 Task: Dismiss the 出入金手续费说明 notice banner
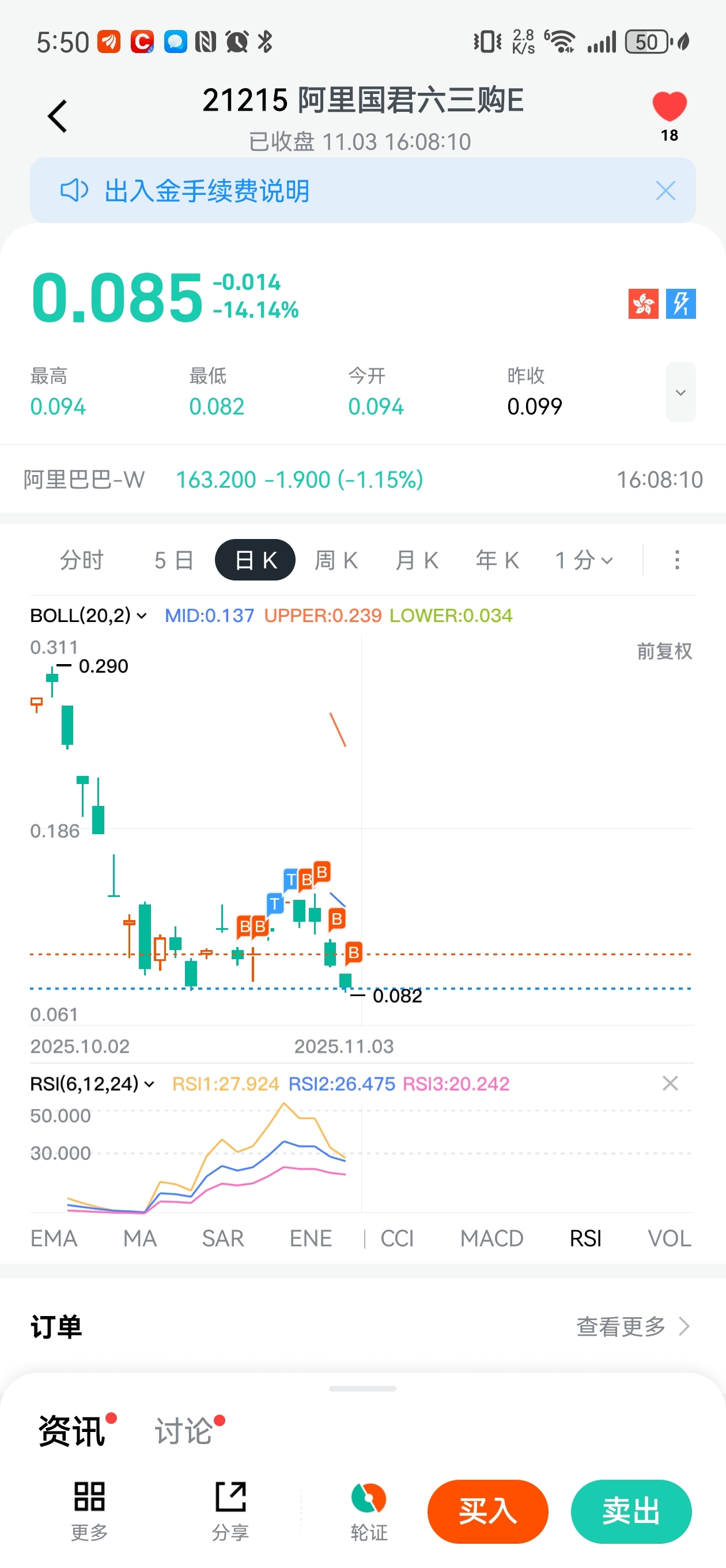coord(665,190)
